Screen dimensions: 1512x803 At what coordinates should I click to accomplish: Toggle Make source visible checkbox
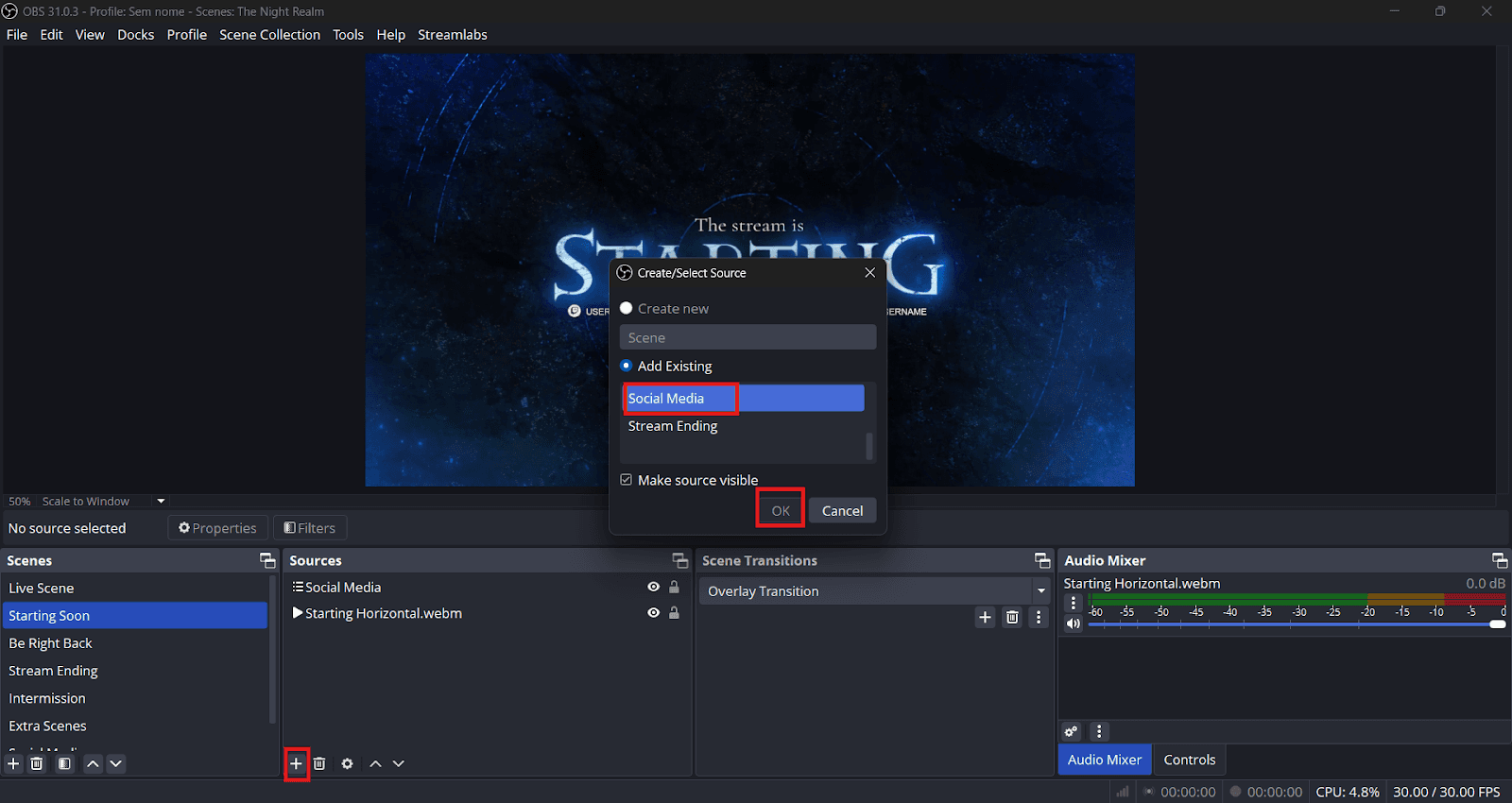coord(626,480)
